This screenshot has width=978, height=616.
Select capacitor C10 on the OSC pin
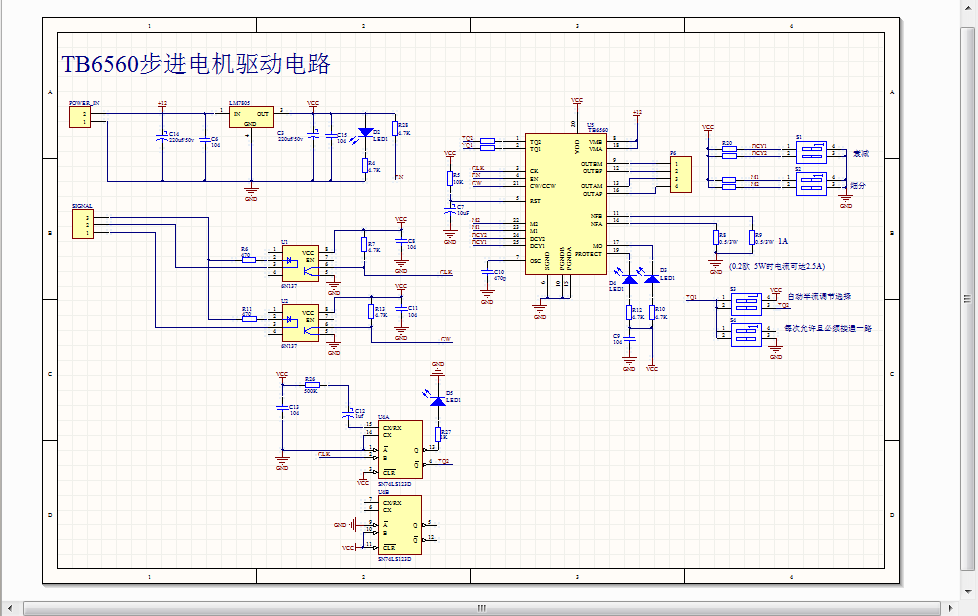[487, 272]
